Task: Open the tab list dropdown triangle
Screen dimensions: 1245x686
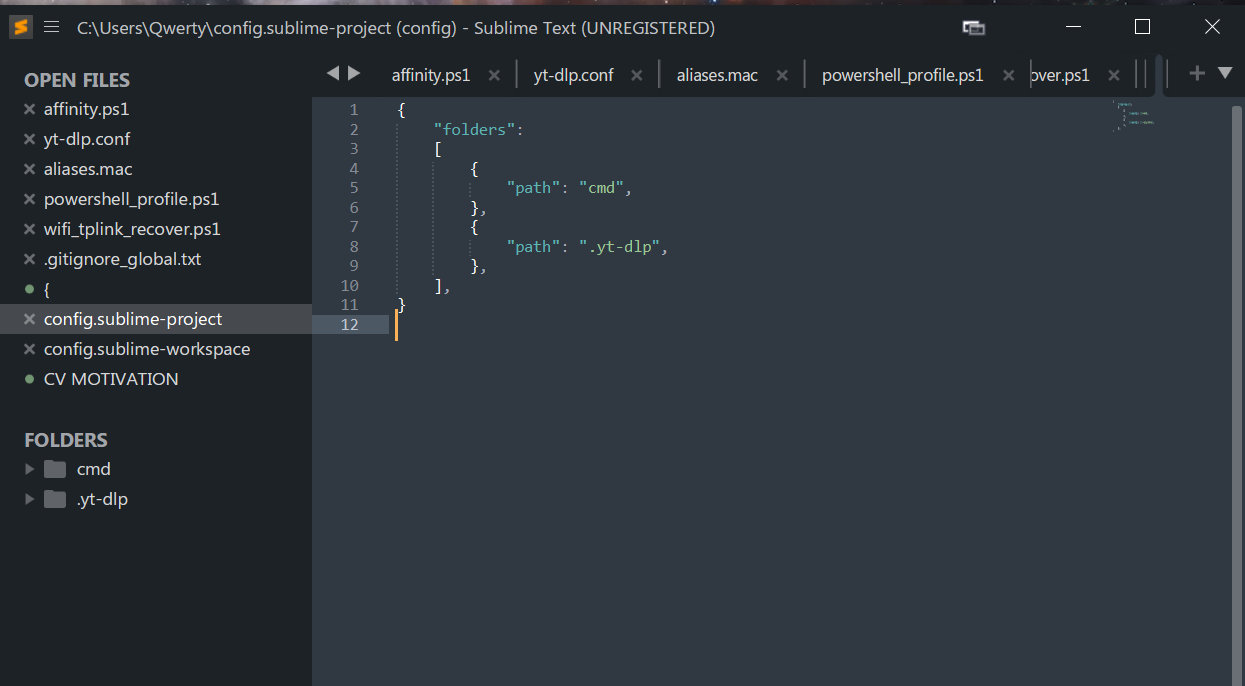Action: click(1225, 73)
